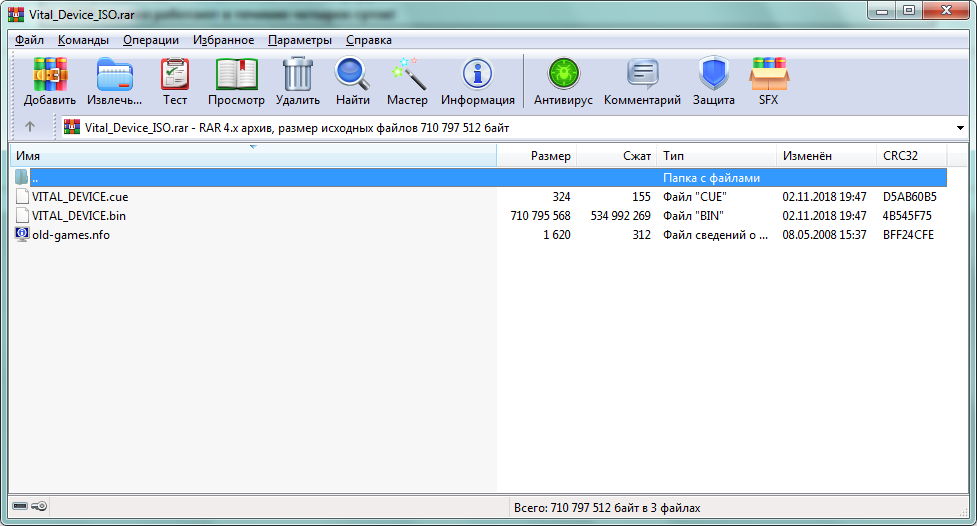The image size is (977, 526).
Task: Click the Добавить (Add) toolbar icon
Action: [x=50, y=74]
